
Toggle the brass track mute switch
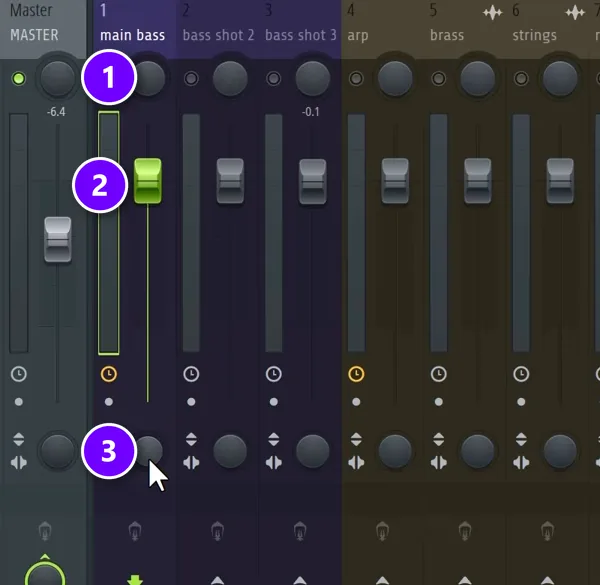(x=439, y=78)
